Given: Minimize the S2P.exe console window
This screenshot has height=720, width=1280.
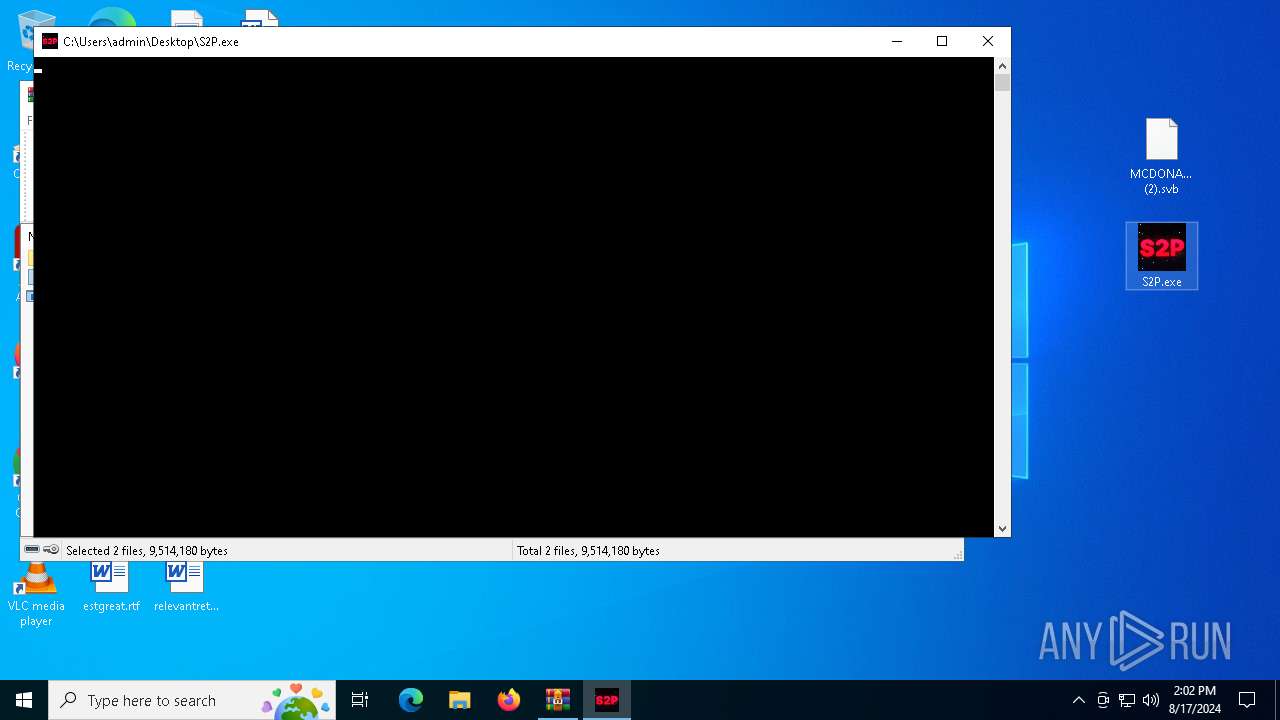Looking at the screenshot, I should [897, 41].
